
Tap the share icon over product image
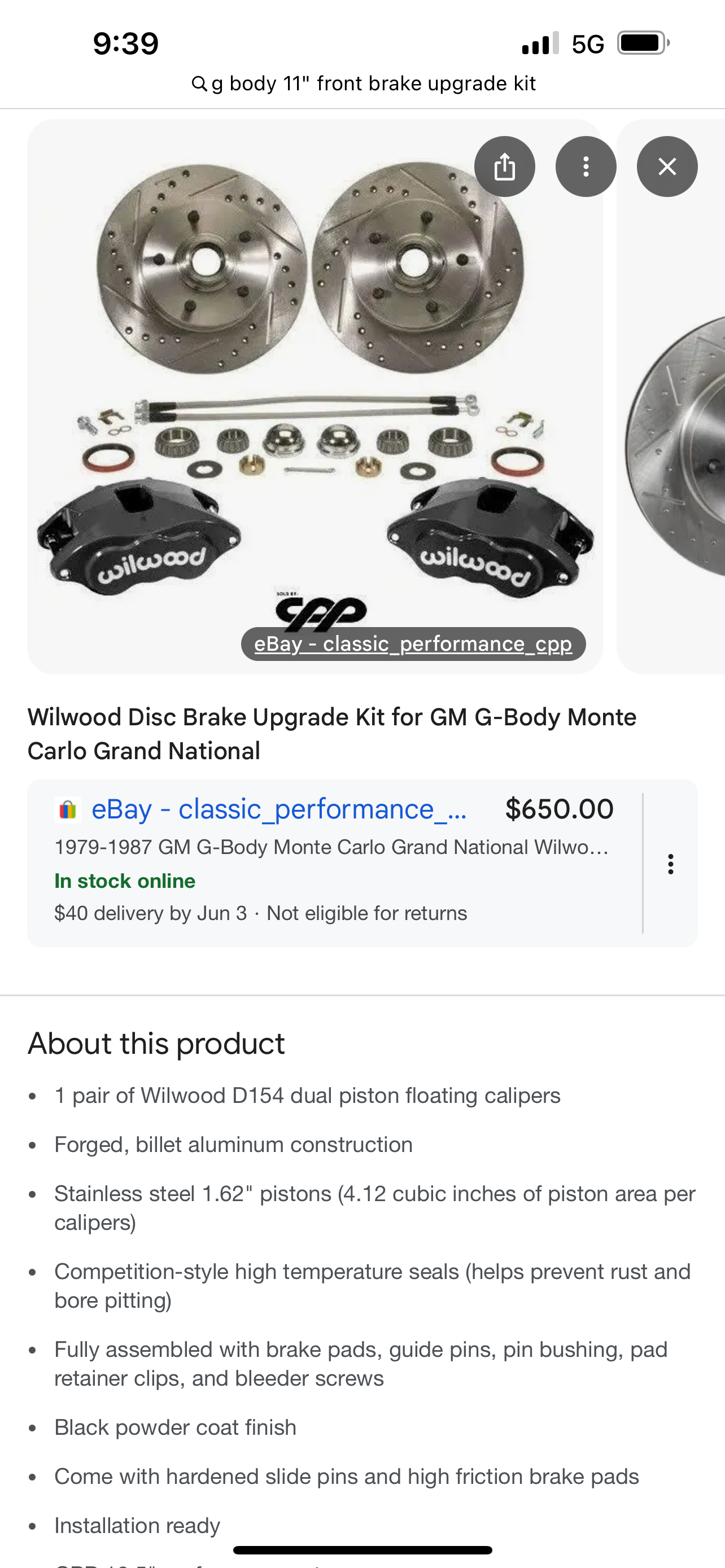point(505,166)
